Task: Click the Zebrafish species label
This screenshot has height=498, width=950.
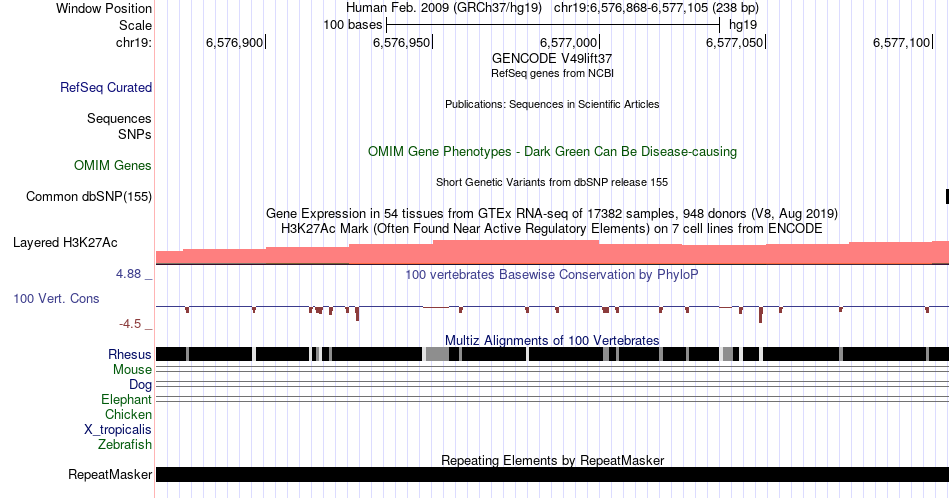Action: pos(125,444)
